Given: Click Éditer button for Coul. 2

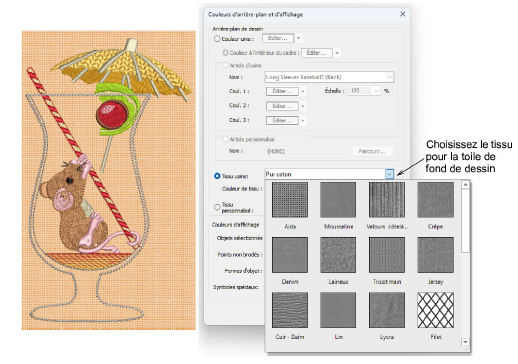Looking at the screenshot, I should point(282,106).
